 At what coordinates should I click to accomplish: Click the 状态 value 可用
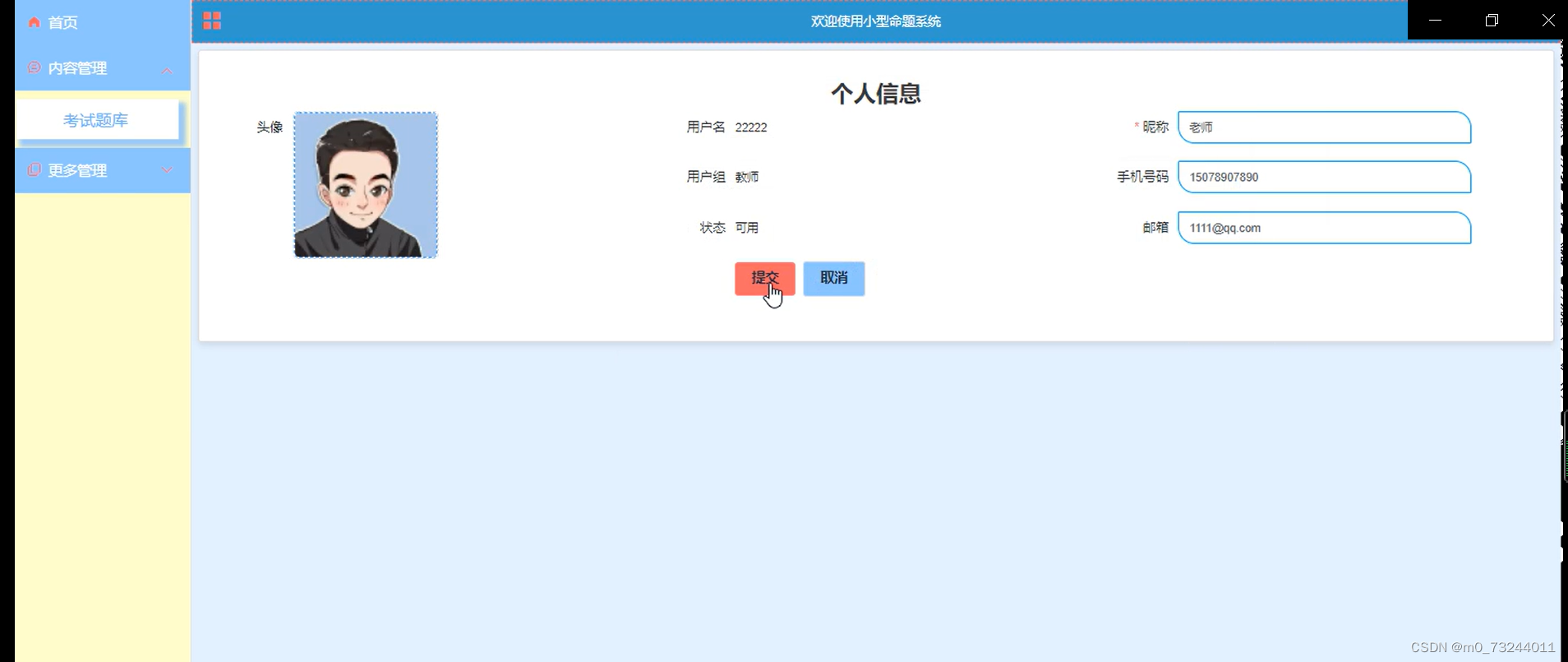tap(747, 228)
